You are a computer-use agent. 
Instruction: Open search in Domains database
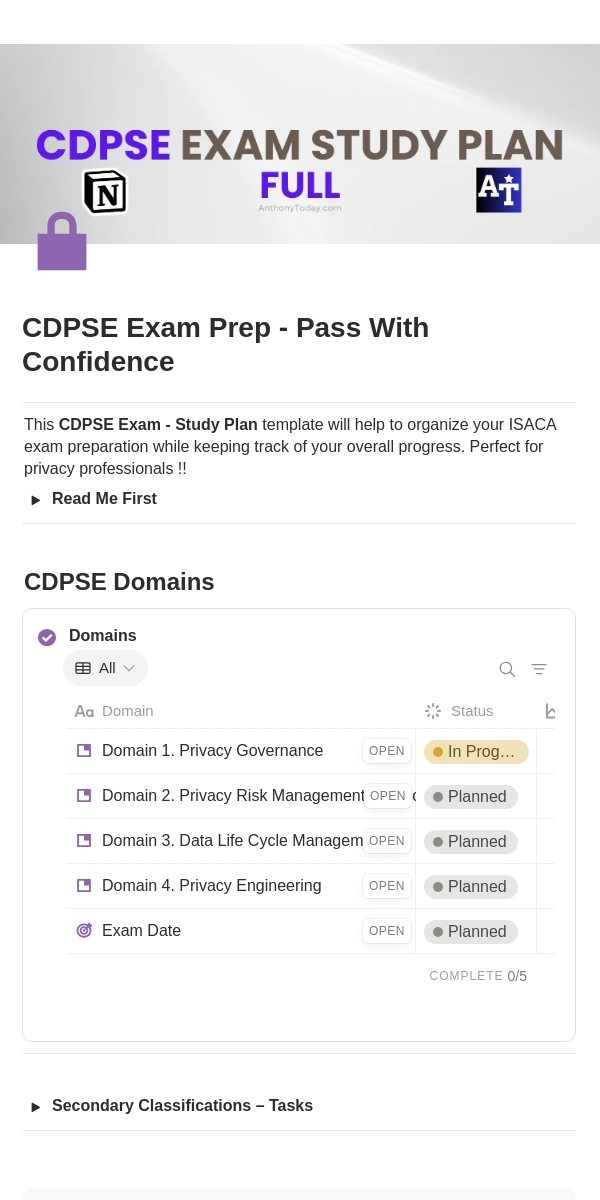point(507,669)
